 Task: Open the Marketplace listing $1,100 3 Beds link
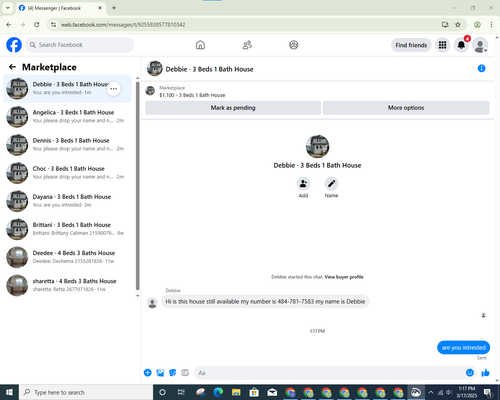pyautogui.click(x=192, y=95)
